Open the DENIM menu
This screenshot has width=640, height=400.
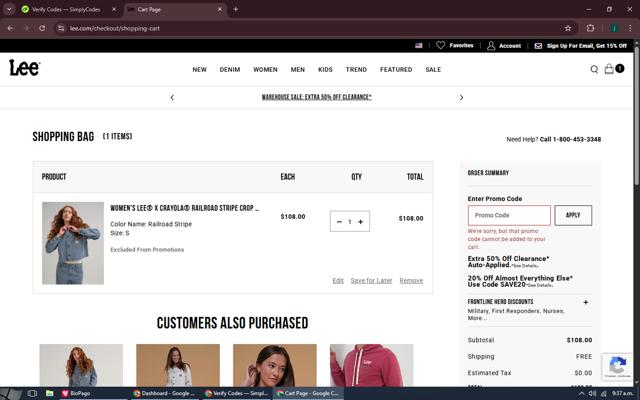coord(230,69)
